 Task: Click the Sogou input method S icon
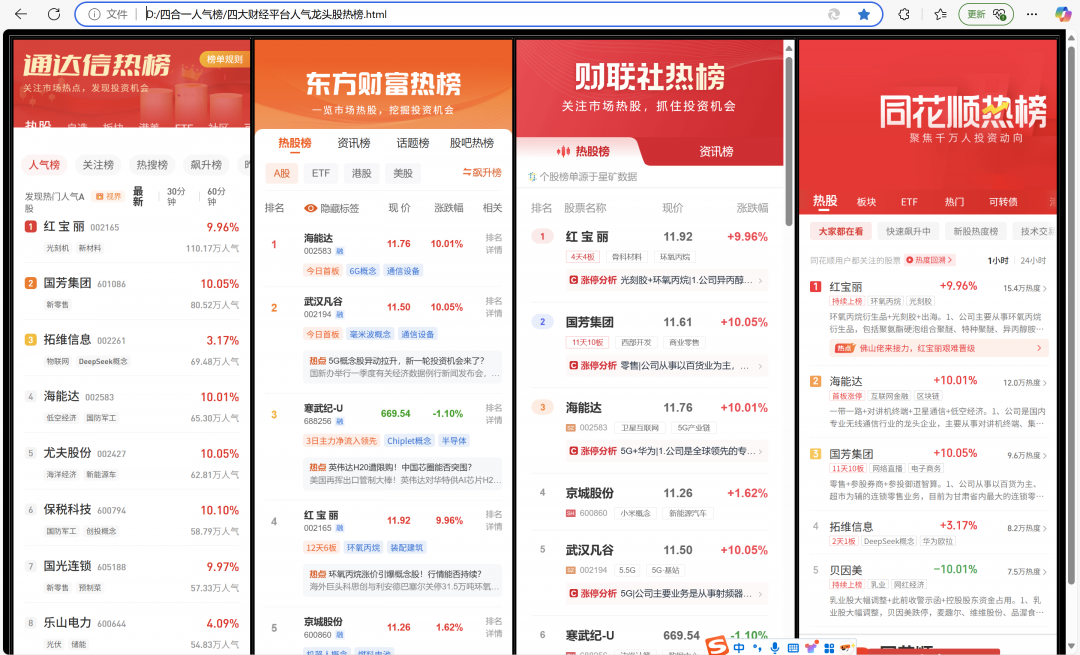pos(717,646)
